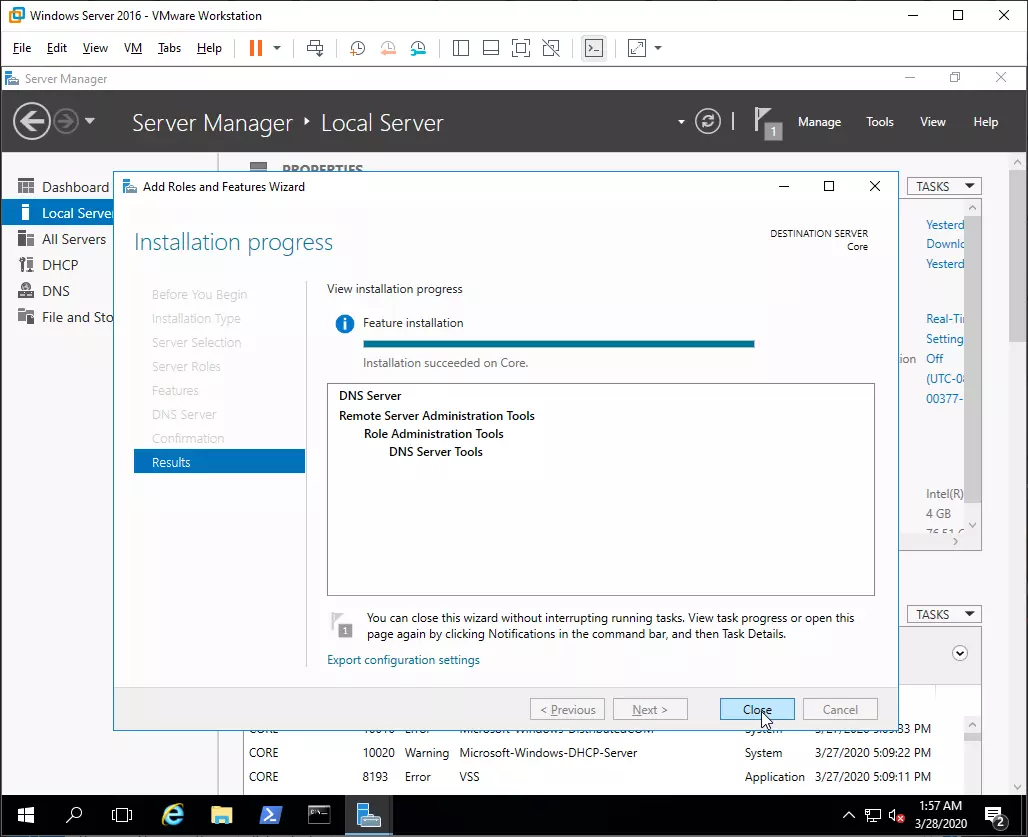Image resolution: width=1028 pixels, height=837 pixels.
Task: Open the VMware File menu
Action: [22, 48]
